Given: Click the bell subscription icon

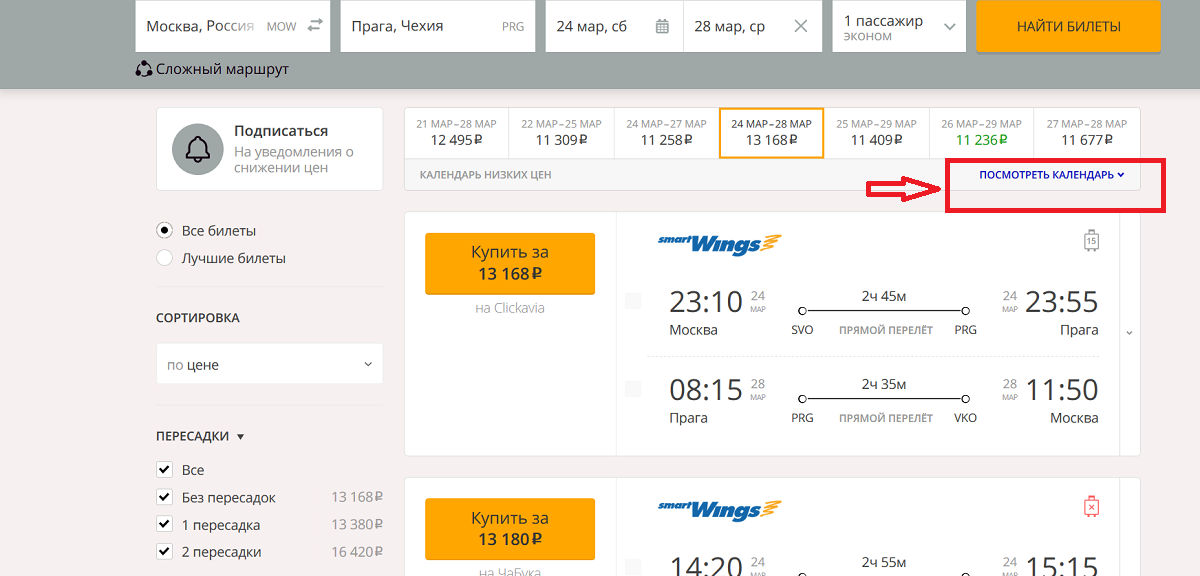Looking at the screenshot, I should click(197, 149).
